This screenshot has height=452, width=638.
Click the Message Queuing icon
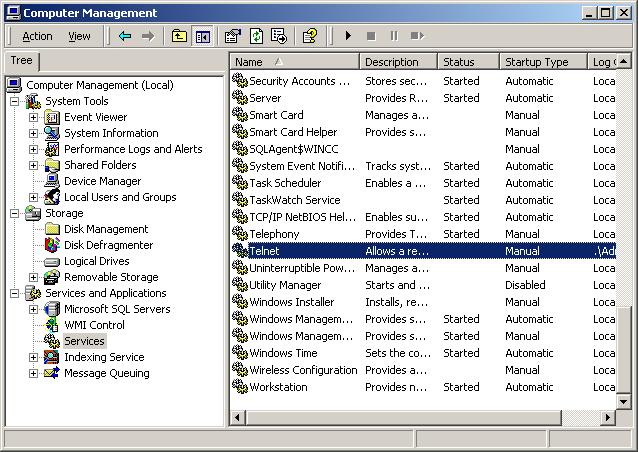pos(52,373)
